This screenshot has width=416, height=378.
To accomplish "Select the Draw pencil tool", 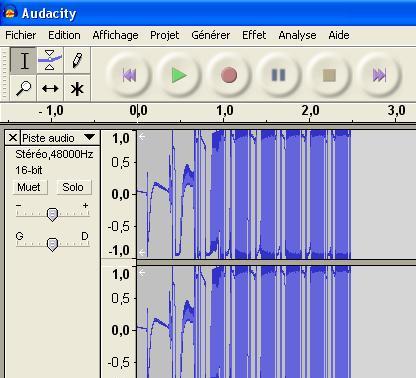I will [x=77, y=60].
